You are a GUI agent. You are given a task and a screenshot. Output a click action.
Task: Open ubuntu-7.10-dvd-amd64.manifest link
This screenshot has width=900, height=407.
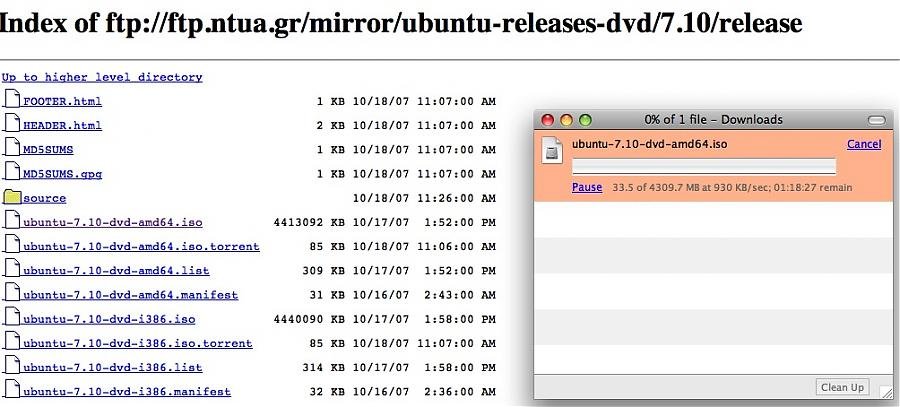point(130,295)
